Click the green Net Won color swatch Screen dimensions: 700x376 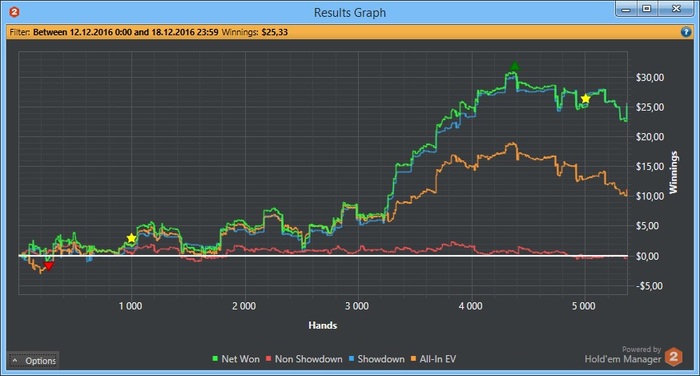tap(215, 359)
